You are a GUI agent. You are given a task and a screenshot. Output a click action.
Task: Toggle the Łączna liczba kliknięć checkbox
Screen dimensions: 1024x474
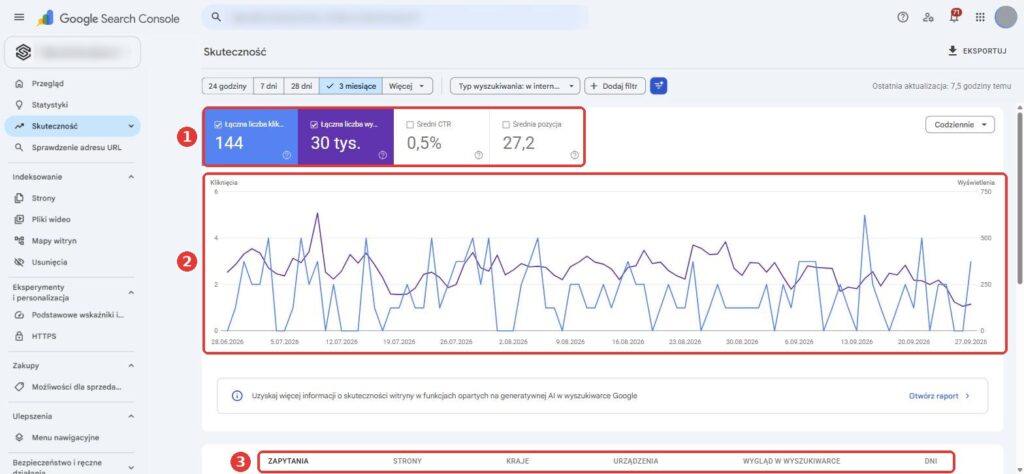218,125
